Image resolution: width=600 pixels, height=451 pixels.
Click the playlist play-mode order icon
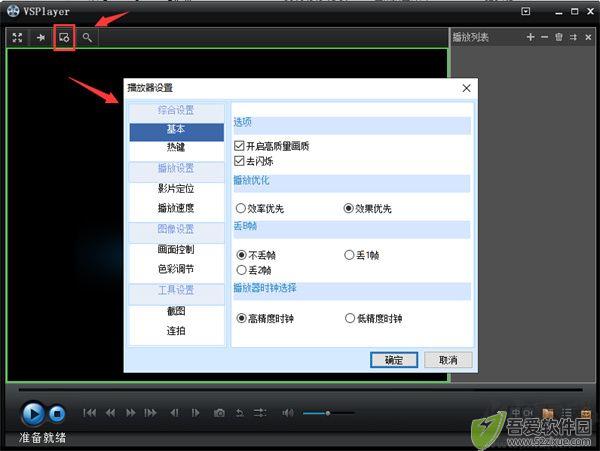click(573, 37)
